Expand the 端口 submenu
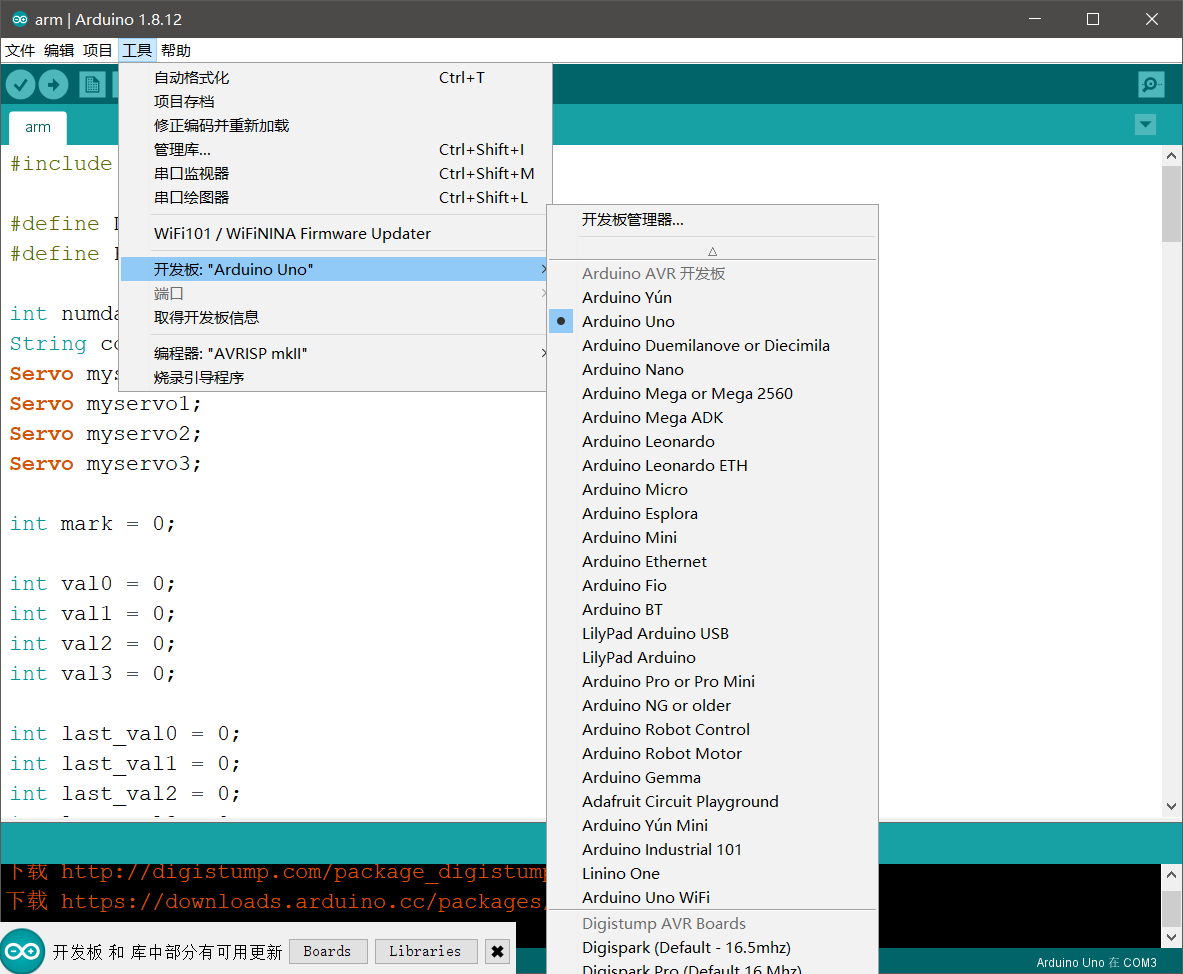Image resolution: width=1183 pixels, height=974 pixels. point(333,293)
